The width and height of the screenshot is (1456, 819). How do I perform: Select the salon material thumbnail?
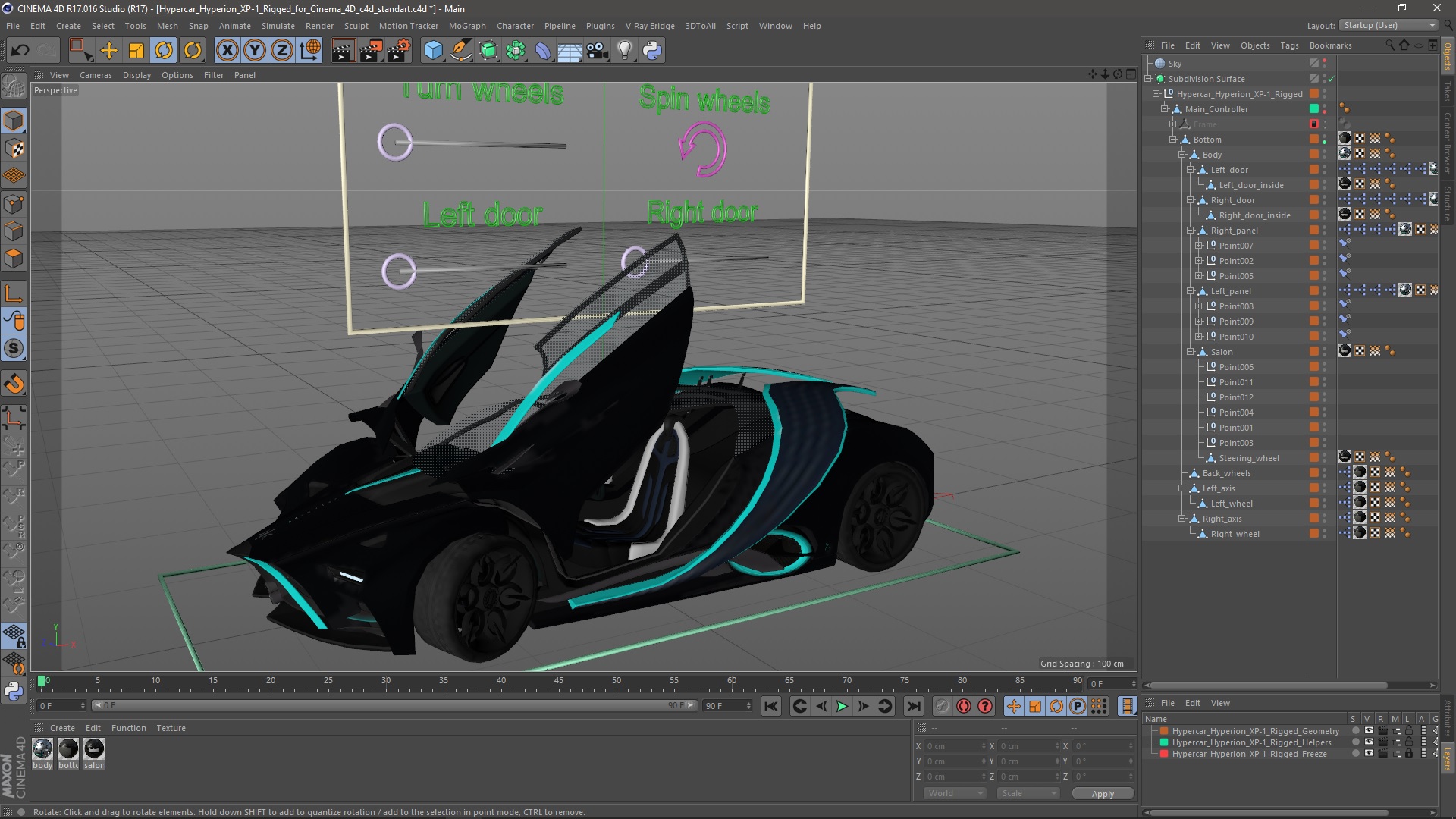[x=94, y=749]
